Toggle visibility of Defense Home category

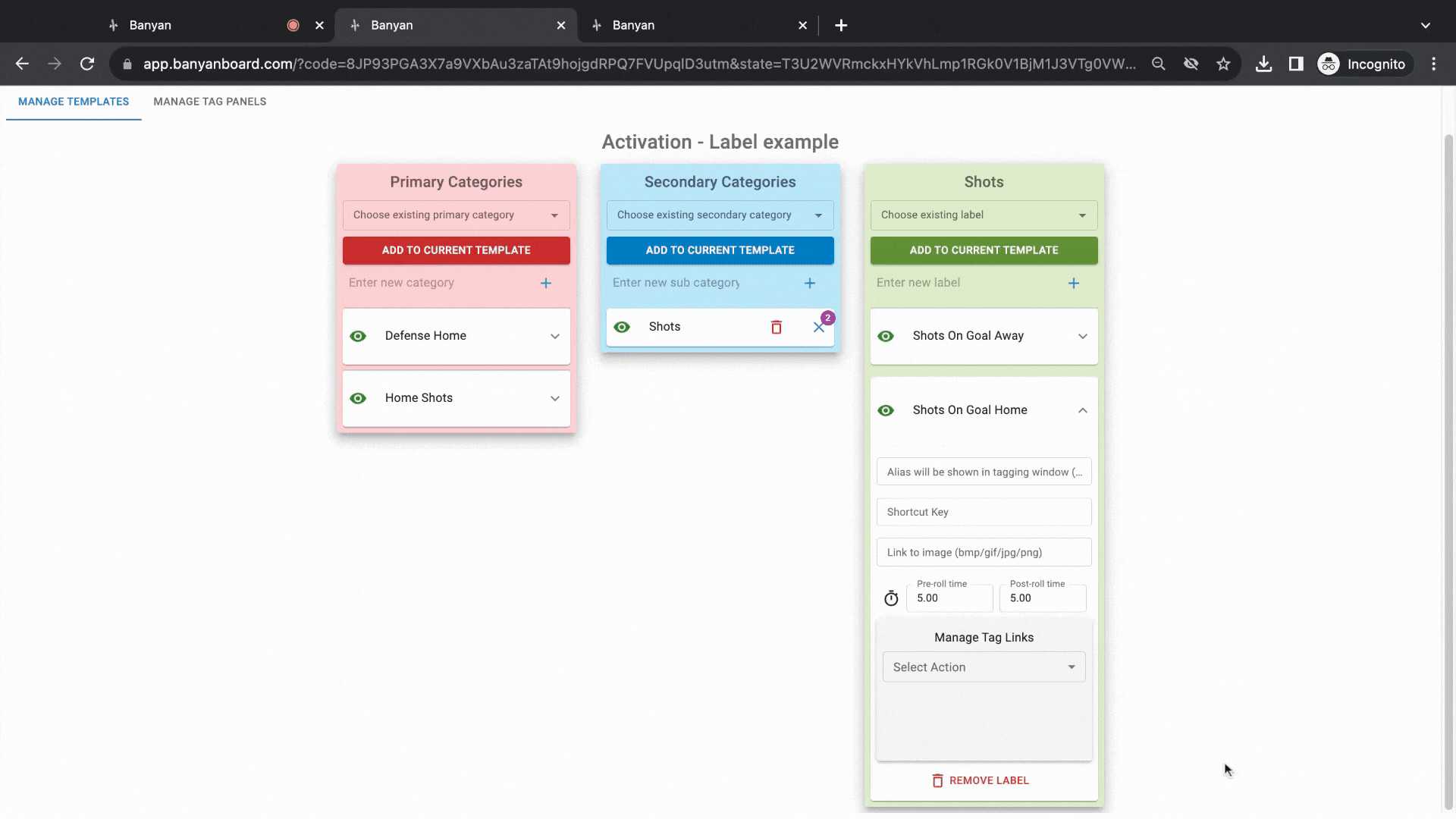358,336
